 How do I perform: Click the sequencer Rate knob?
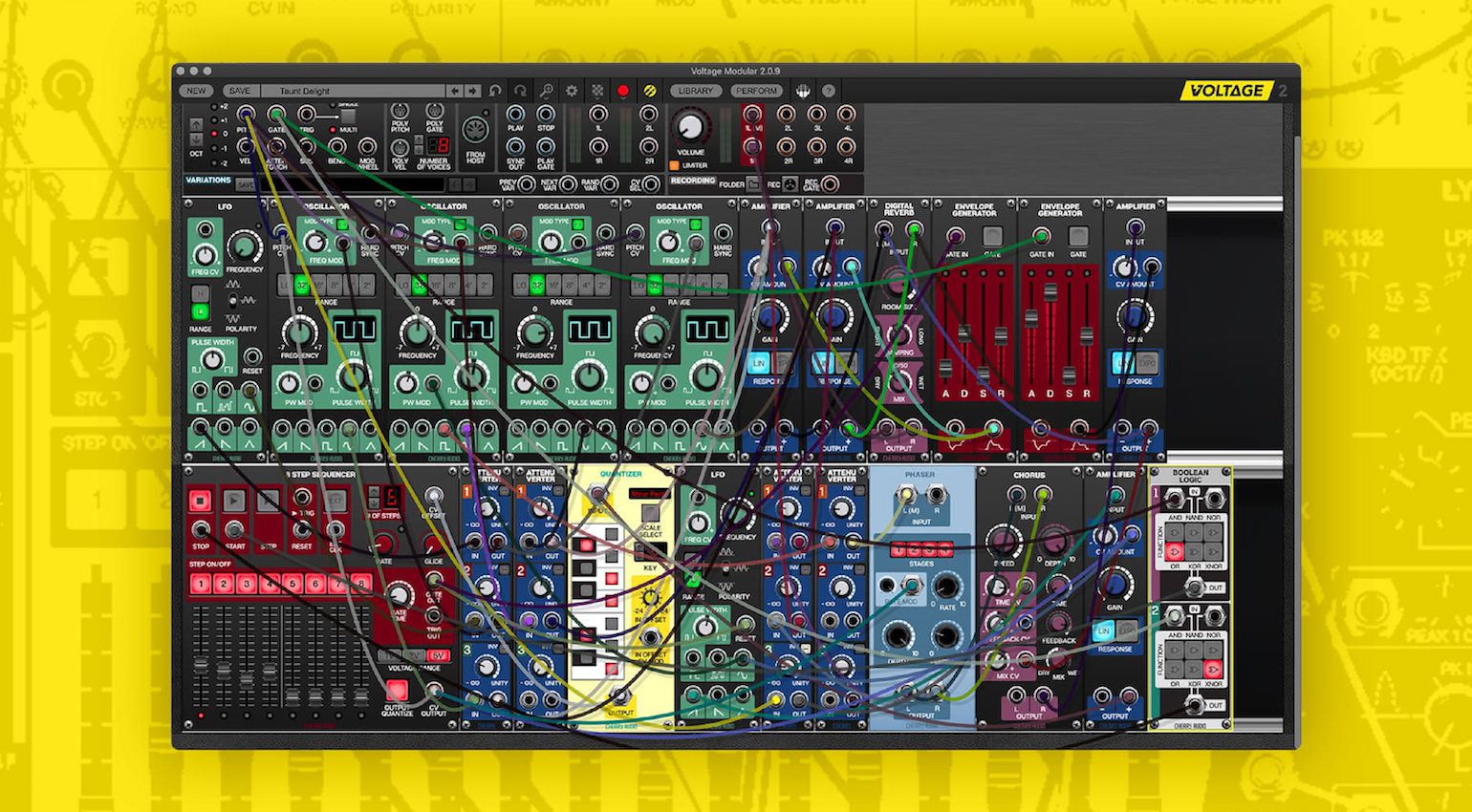pyautogui.click(x=383, y=545)
